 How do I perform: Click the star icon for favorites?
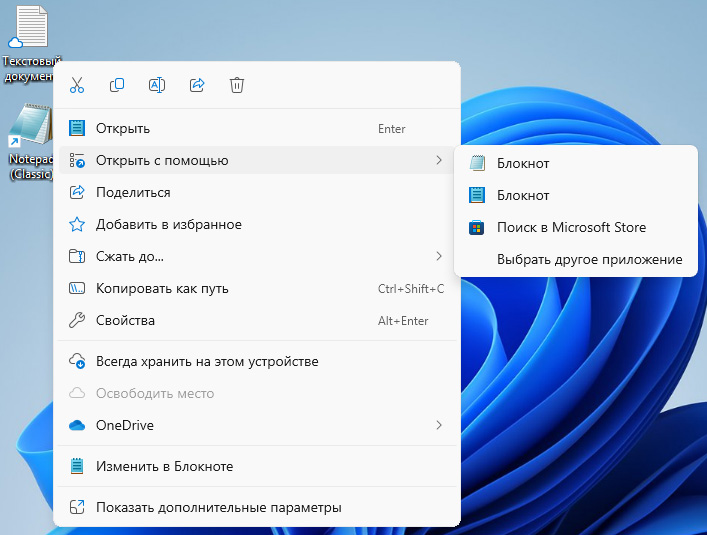point(77,224)
